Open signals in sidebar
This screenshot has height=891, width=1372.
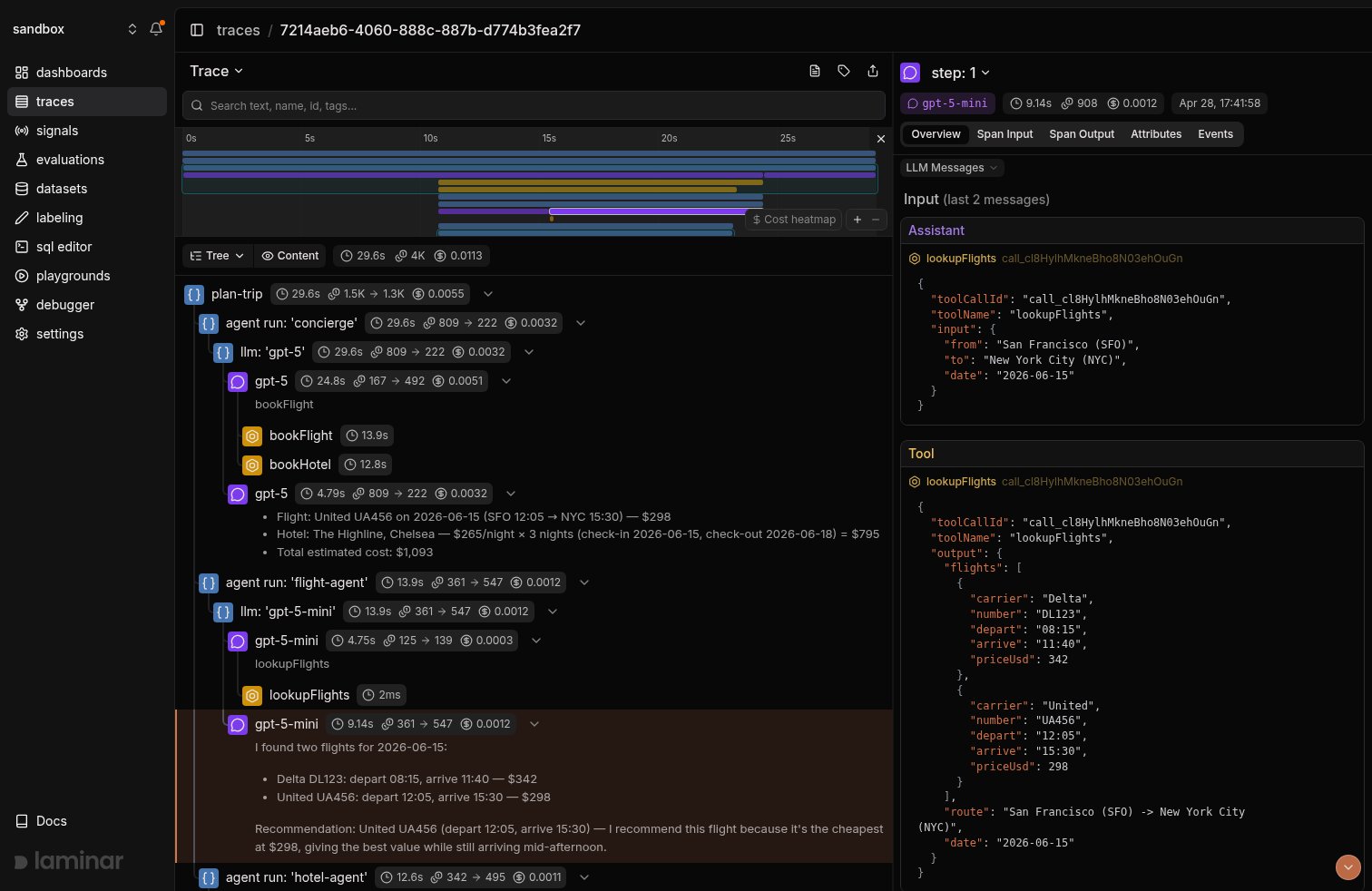pos(87,131)
